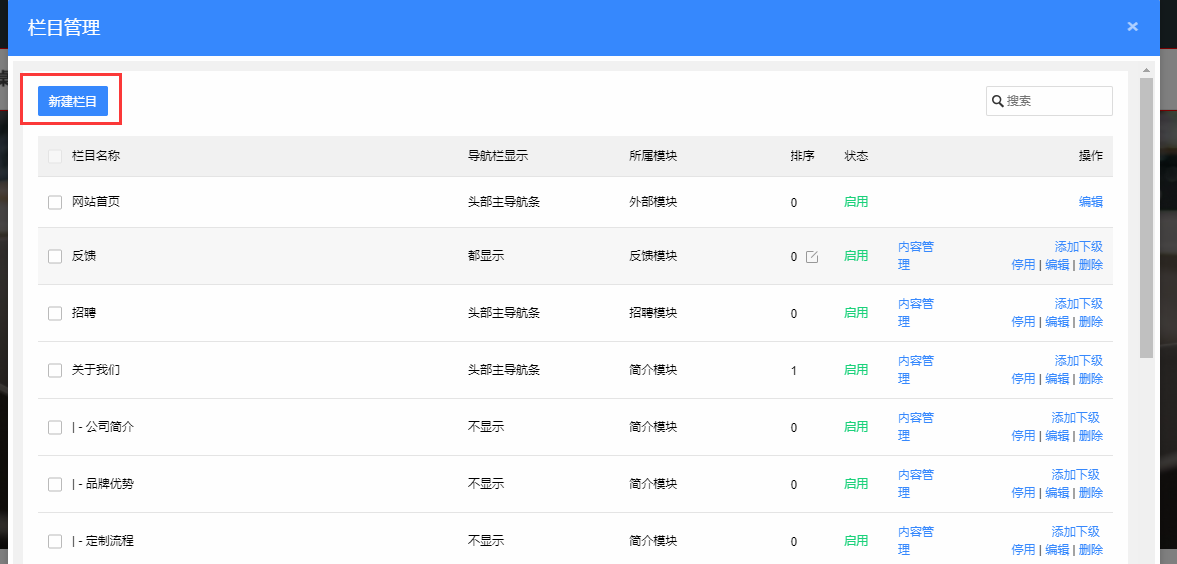Click the 关于我们 column name

96,370
